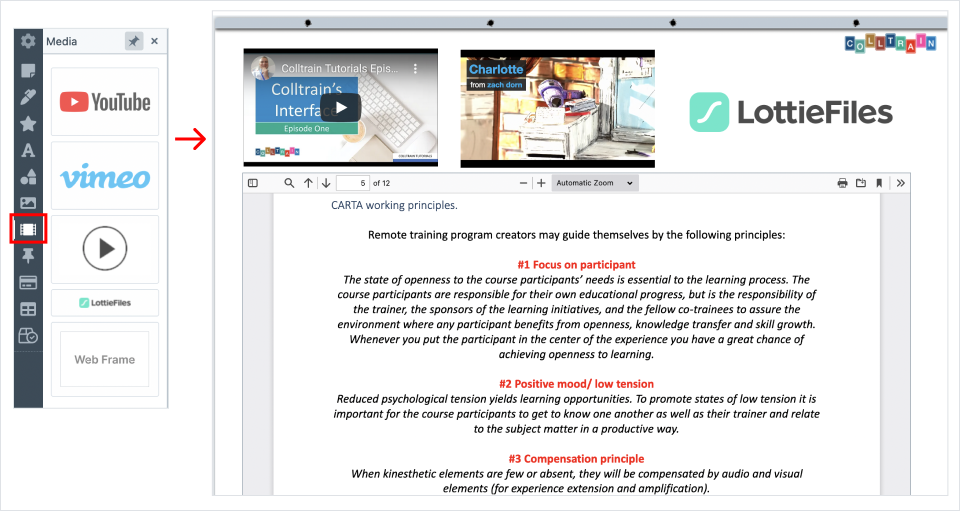This screenshot has width=960, height=511.
Task: Click the '#3 Compensation principle' heading
Action: pos(576,458)
